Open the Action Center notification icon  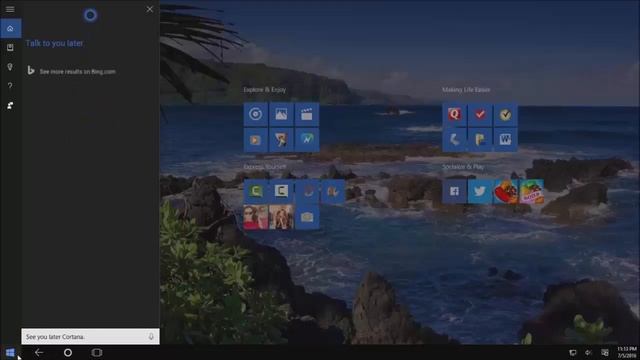point(605,353)
